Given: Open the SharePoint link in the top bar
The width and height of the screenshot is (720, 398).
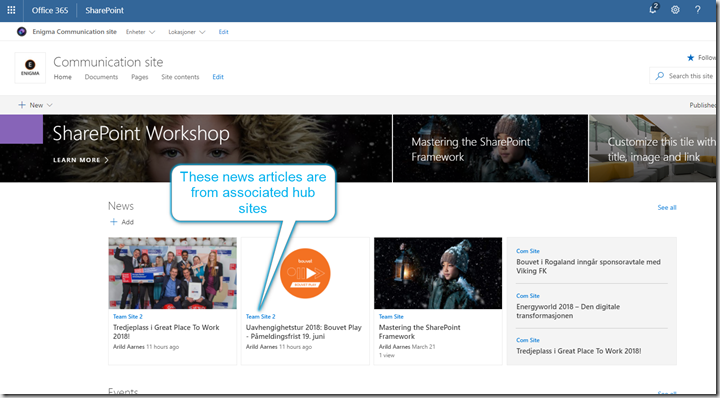Looking at the screenshot, I should pyautogui.click(x=104, y=10).
